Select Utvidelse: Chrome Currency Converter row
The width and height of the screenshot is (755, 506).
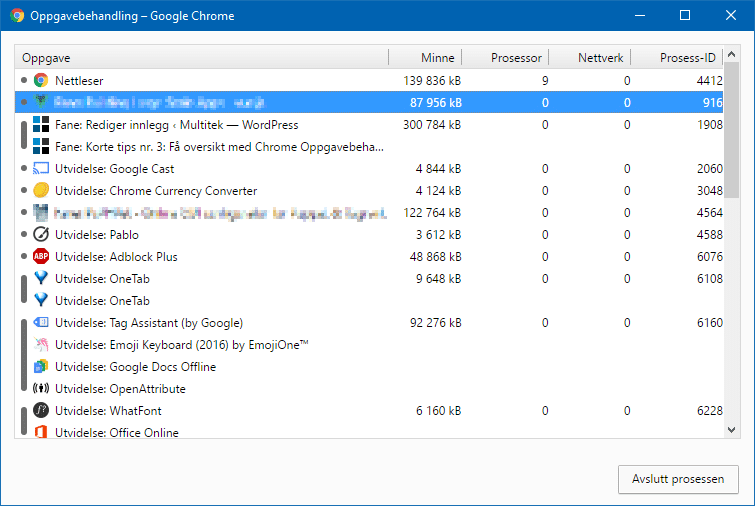(369, 191)
